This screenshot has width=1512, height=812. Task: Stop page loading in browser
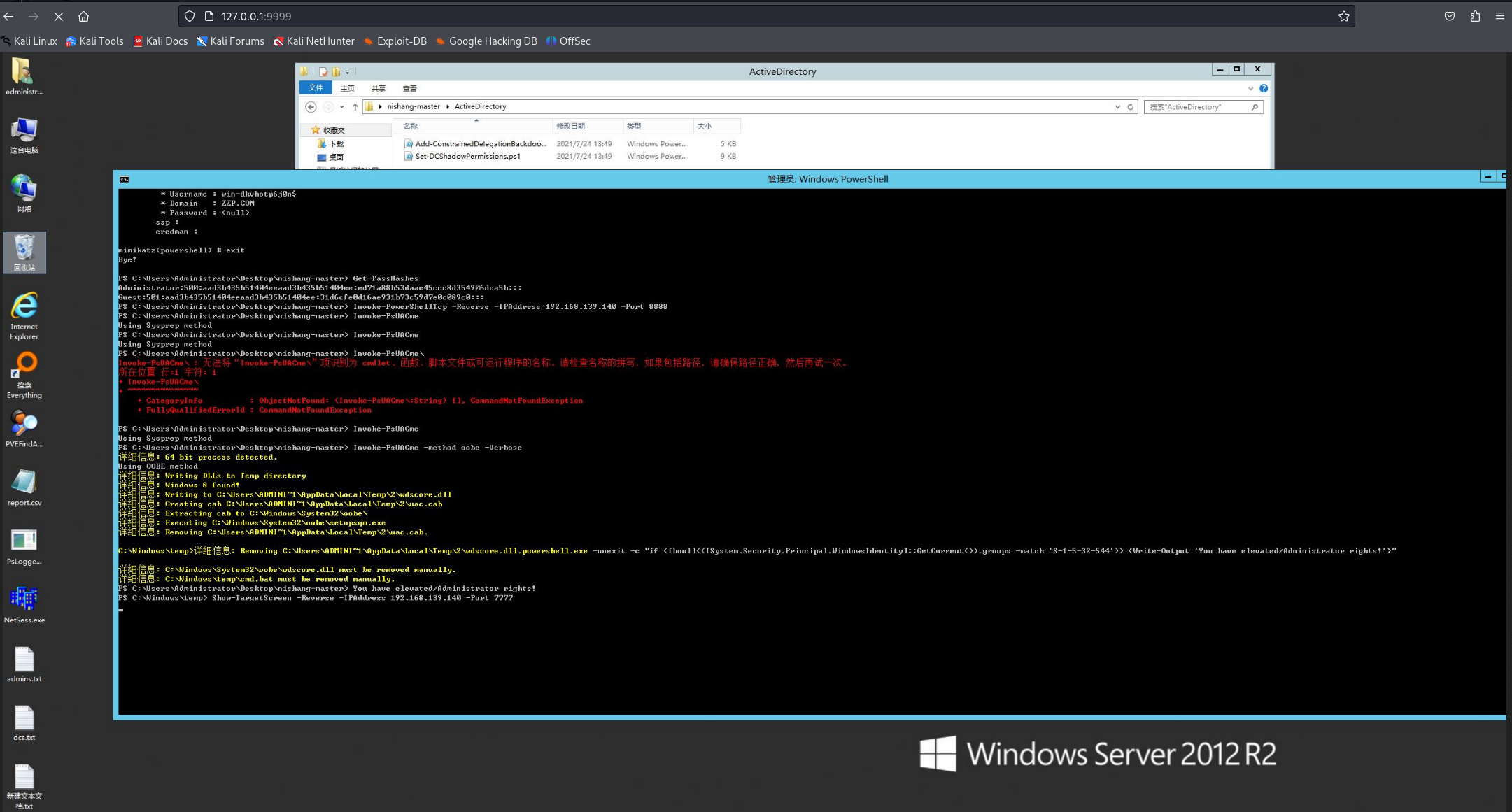pyautogui.click(x=59, y=16)
